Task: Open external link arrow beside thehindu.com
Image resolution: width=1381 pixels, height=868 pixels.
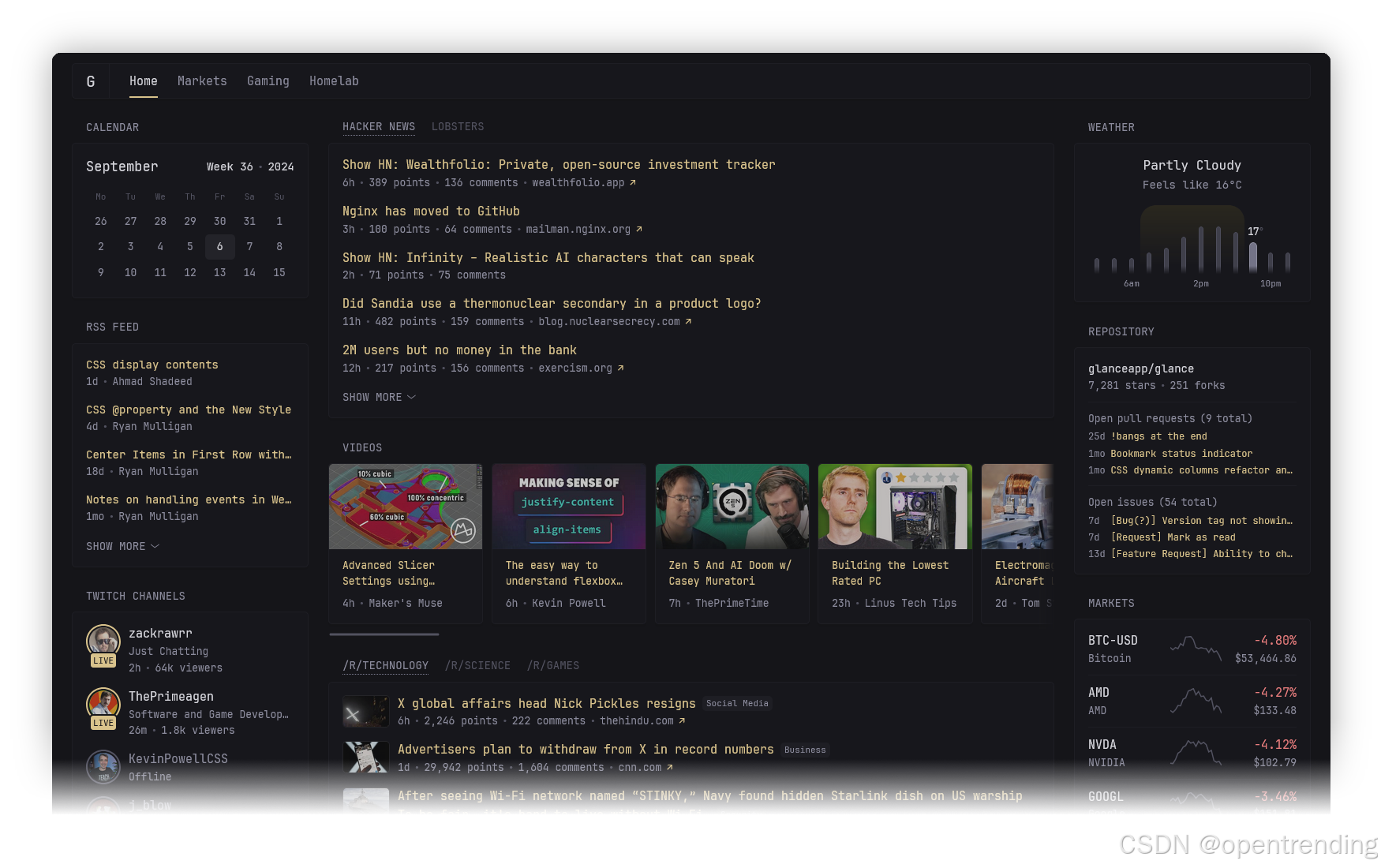Action: 682,721
